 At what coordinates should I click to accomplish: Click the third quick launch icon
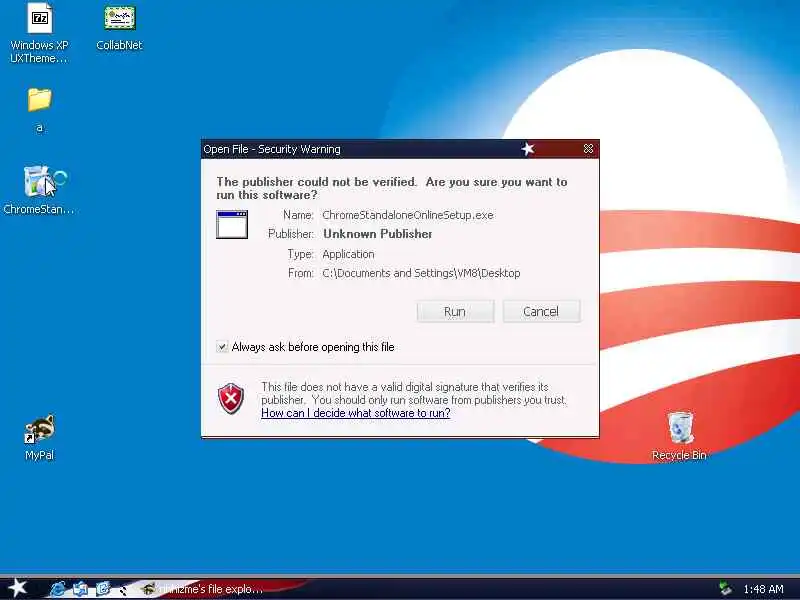click(103, 589)
